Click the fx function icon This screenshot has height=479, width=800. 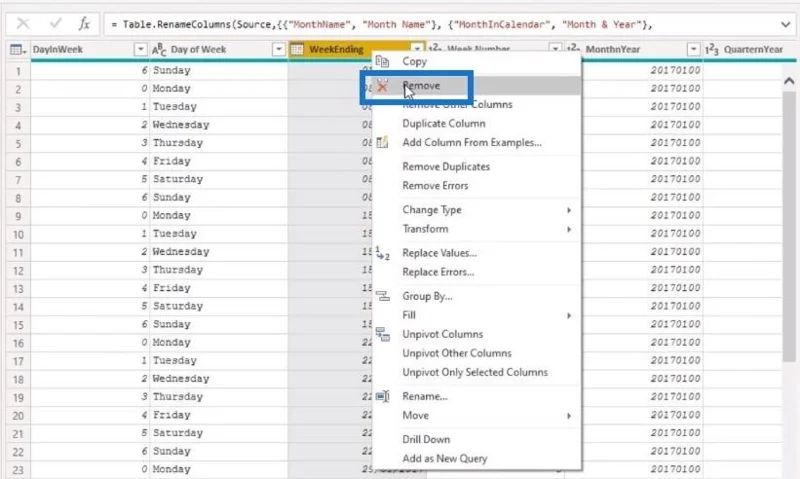pyautogui.click(x=84, y=24)
